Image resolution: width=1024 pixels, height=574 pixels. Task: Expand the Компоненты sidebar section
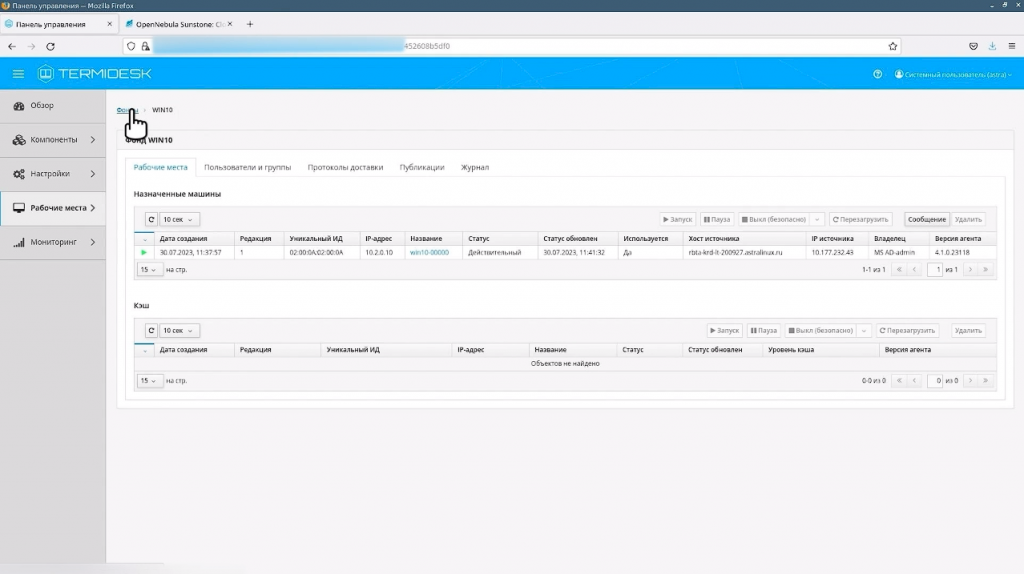tap(53, 139)
